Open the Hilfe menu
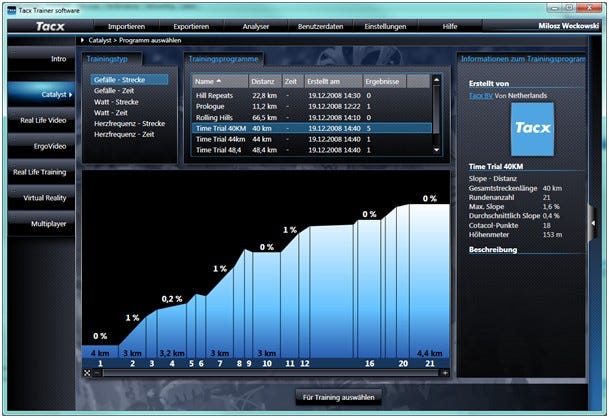 450,26
